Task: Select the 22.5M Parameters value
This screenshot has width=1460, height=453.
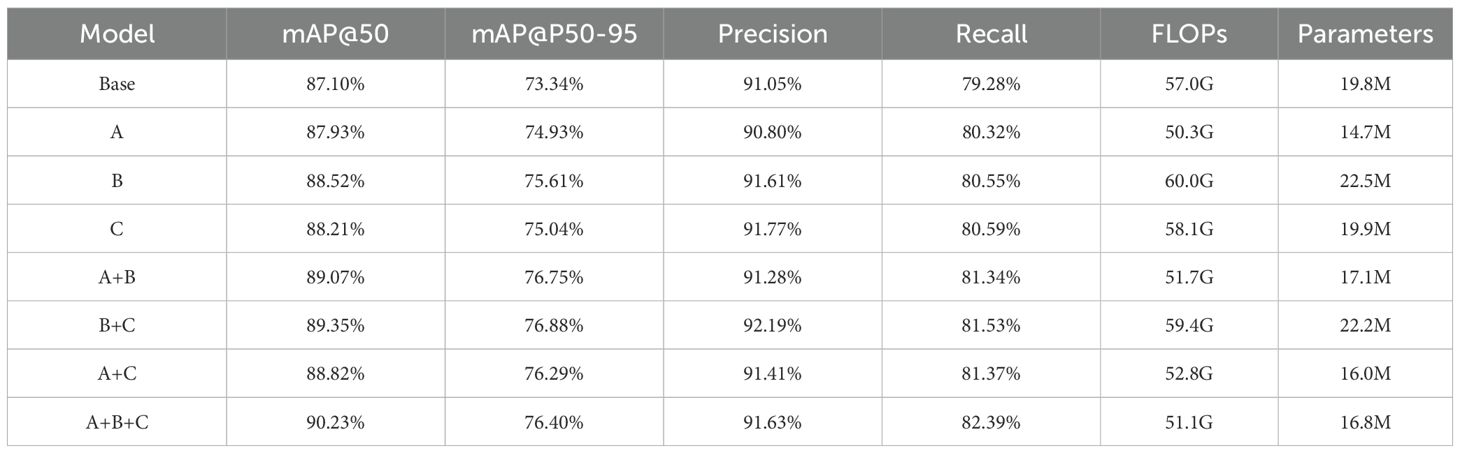Action: [x=1365, y=181]
